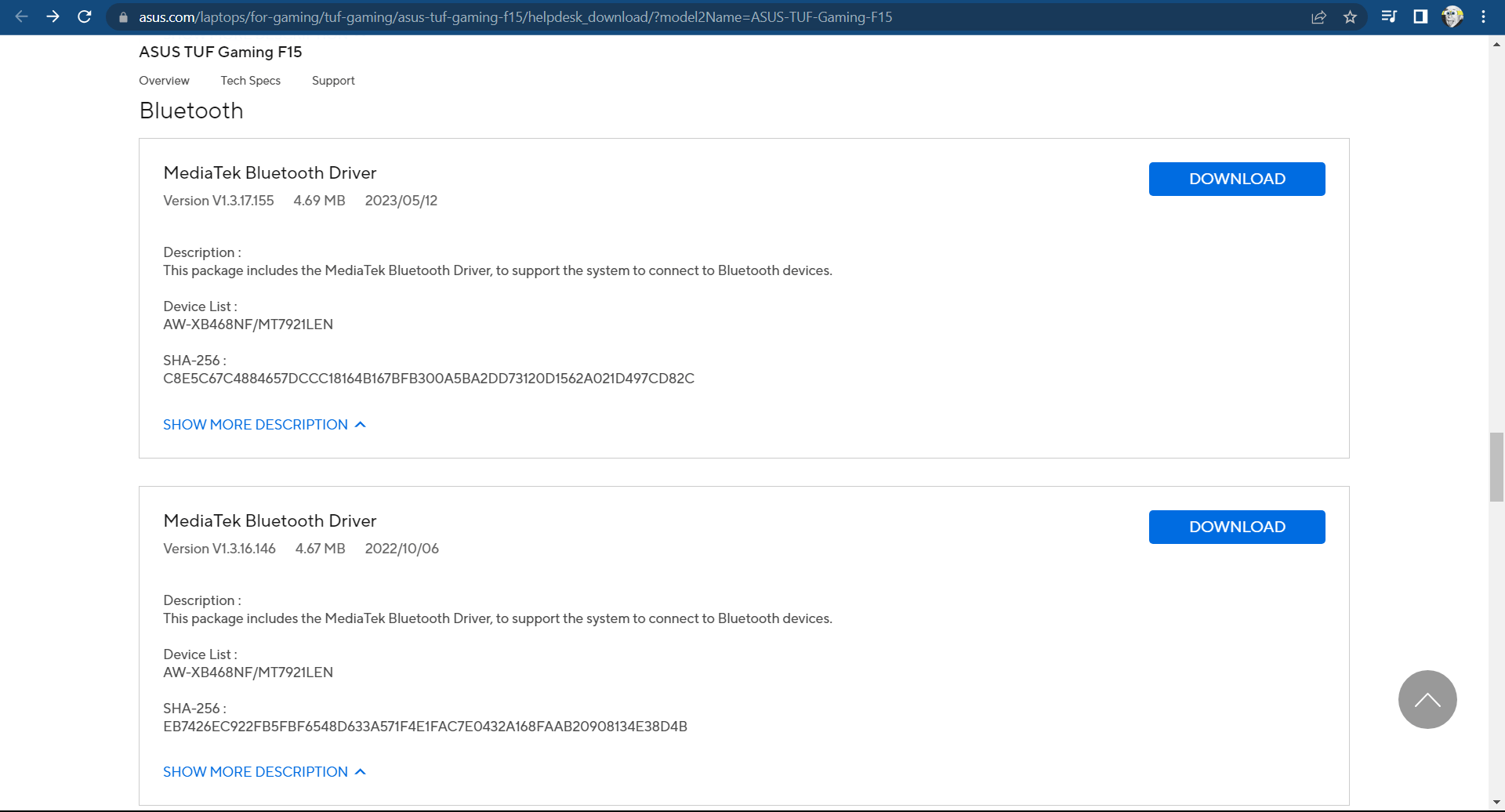Download MediaTek Bluetooth Driver V1.3.17.155
Screen dimensions: 1505x812
tap(1237, 179)
